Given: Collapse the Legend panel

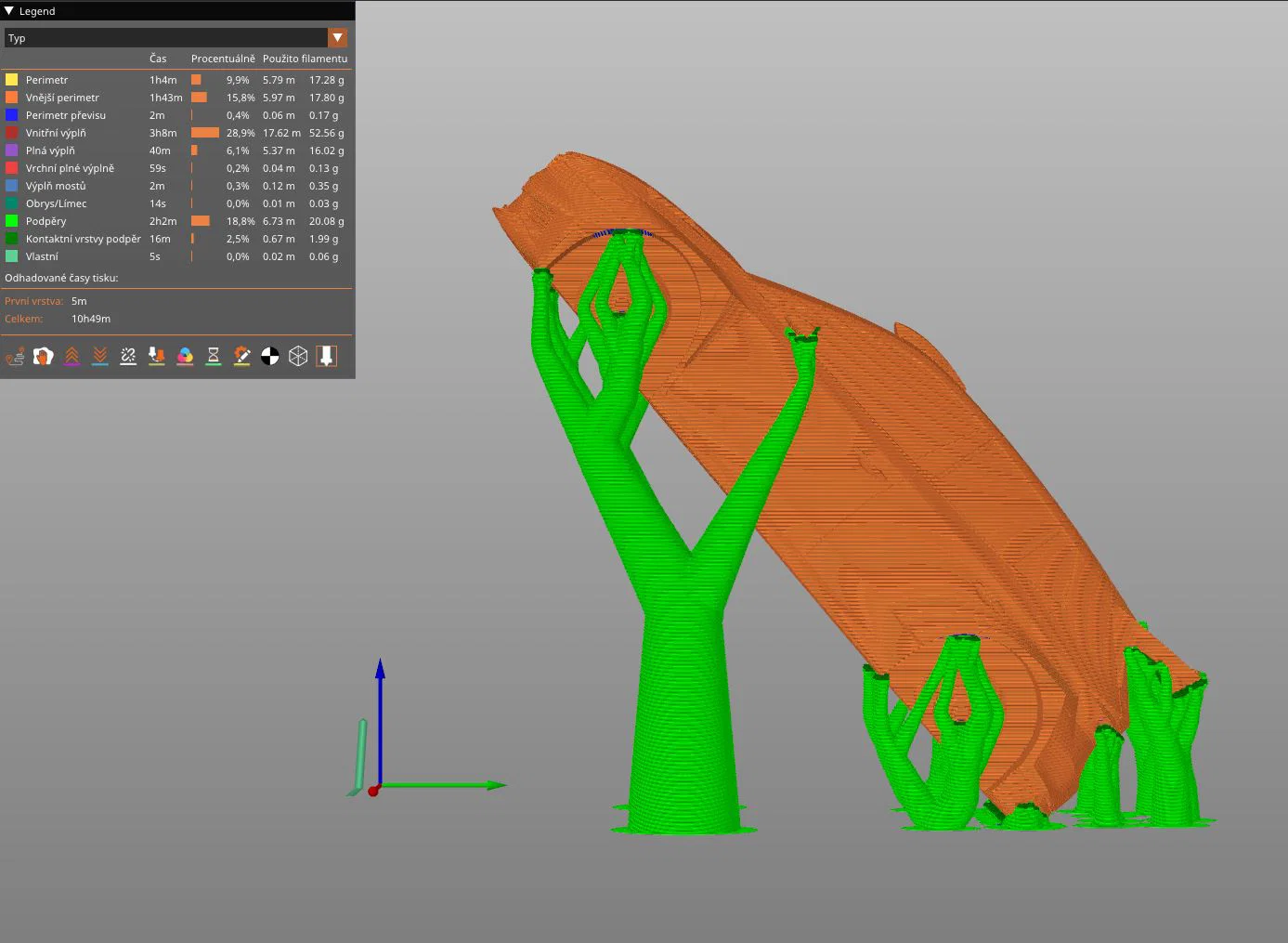Looking at the screenshot, I should click(9, 11).
